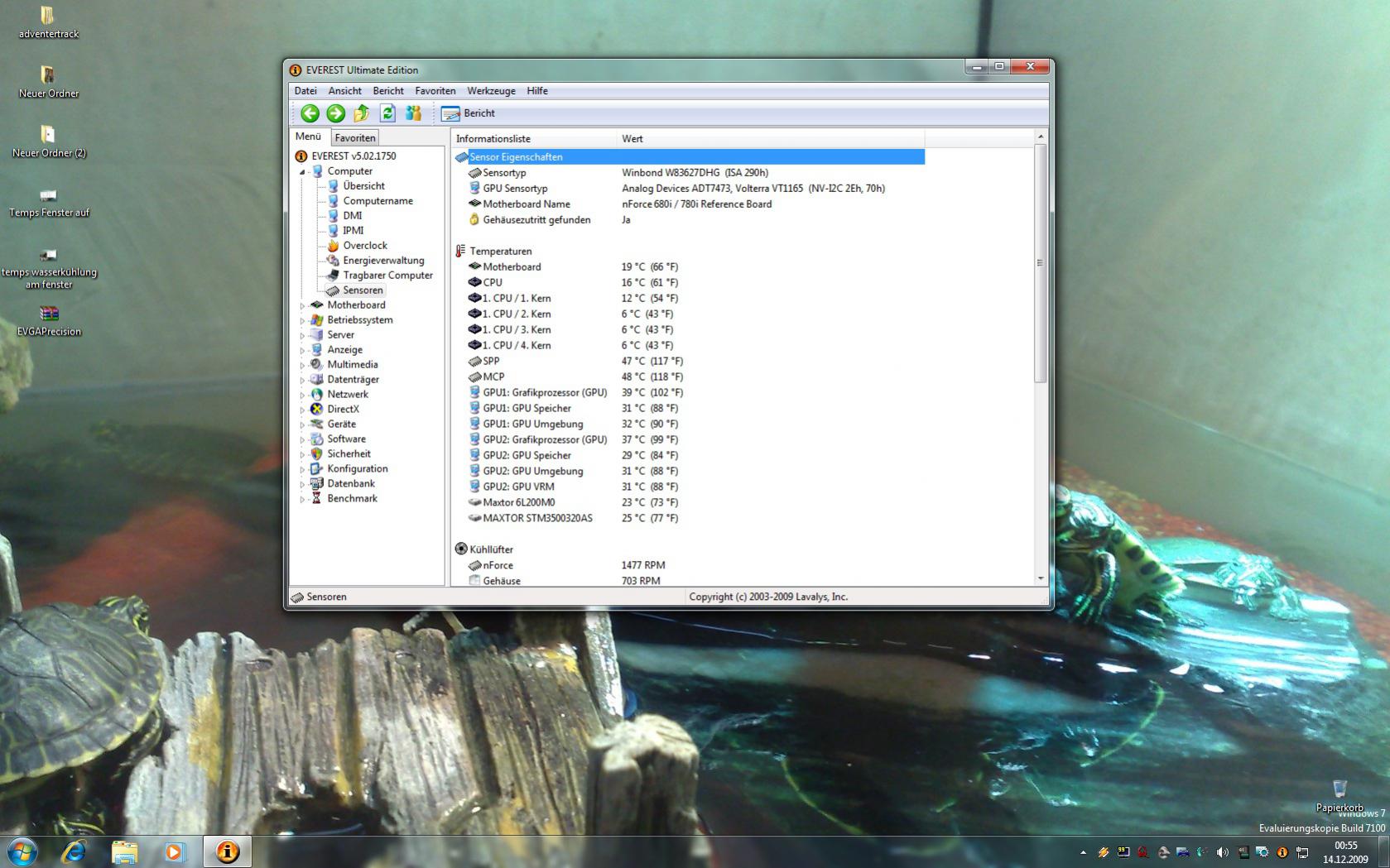This screenshot has height=868, width=1390.
Task: Switch to the Menü tab
Action: point(308,137)
